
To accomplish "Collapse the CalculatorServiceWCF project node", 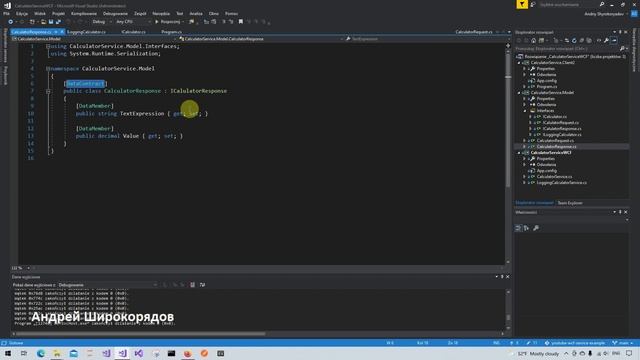I will pos(519,153).
